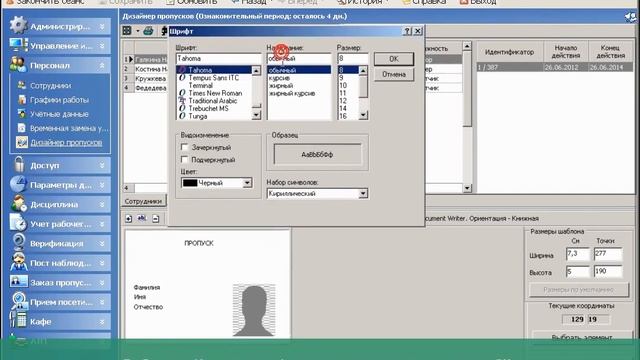Open the История menu in top toolbar
The width and height of the screenshot is (640, 360).
(x=363, y=2)
